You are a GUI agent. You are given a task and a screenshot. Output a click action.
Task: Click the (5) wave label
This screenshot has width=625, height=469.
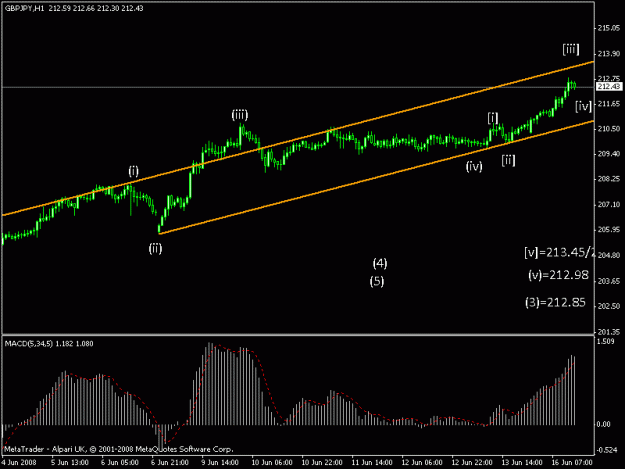(377, 282)
